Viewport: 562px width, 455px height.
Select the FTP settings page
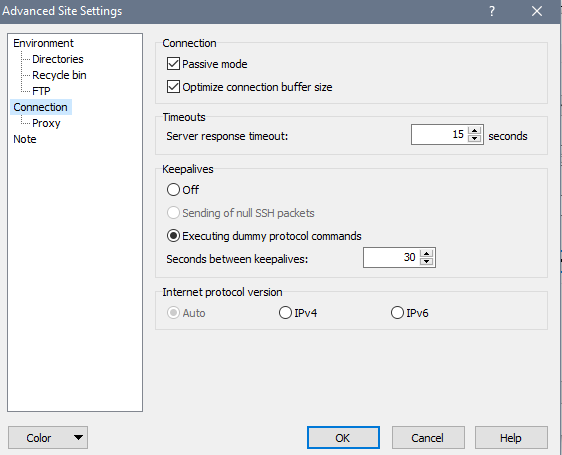click(x=41, y=91)
